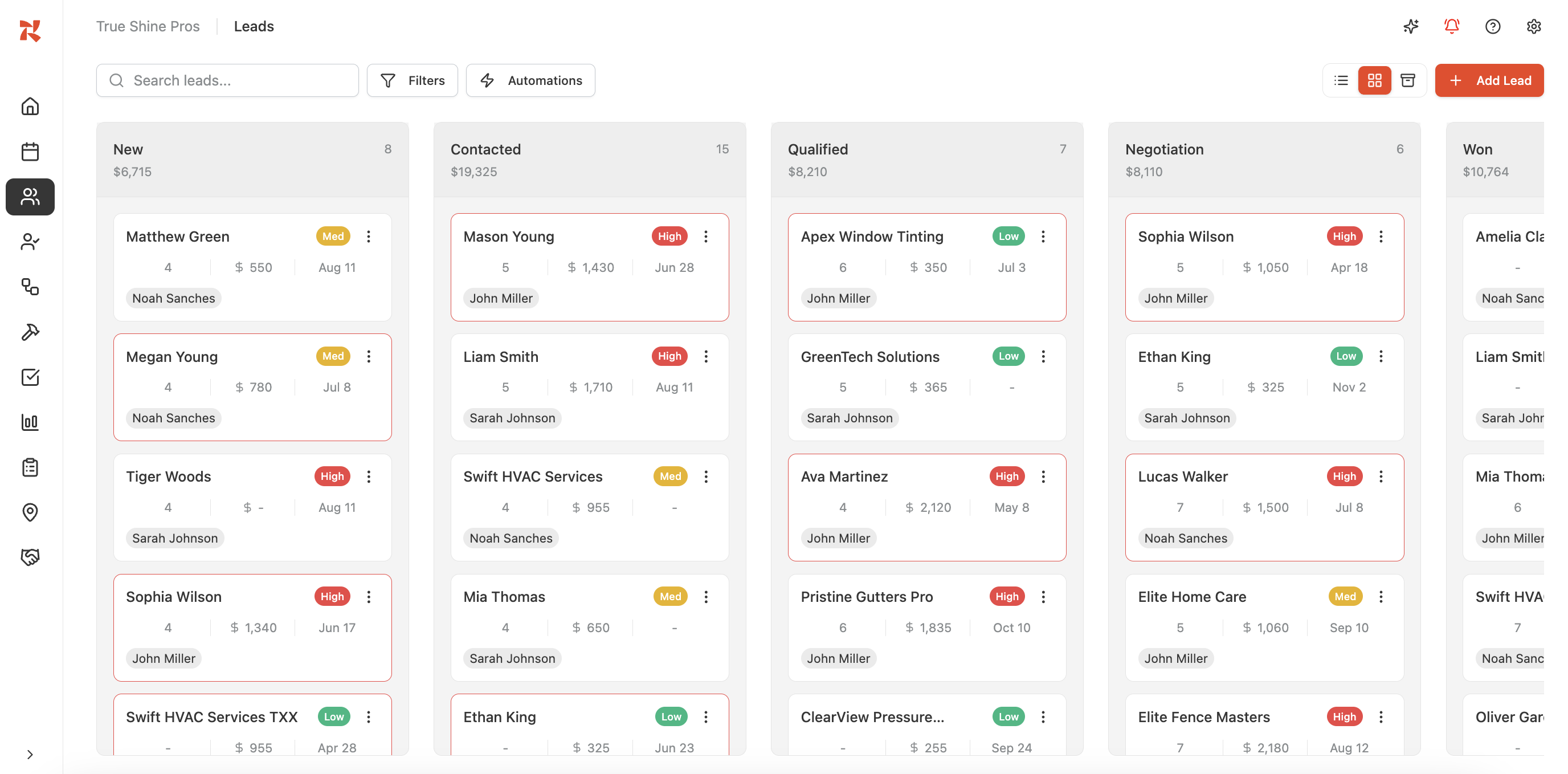Open the Calendar sidebar icon
1568x774 pixels.
[30, 152]
